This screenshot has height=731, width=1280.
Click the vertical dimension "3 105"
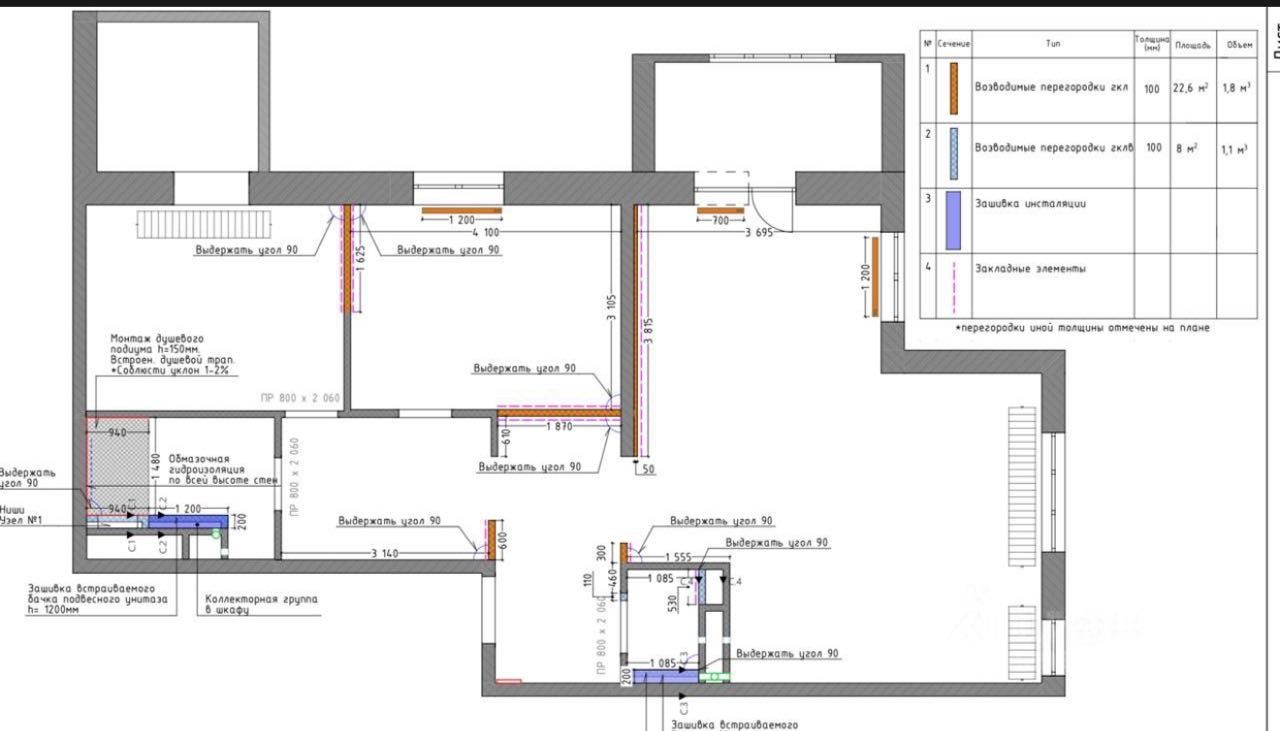pos(611,310)
